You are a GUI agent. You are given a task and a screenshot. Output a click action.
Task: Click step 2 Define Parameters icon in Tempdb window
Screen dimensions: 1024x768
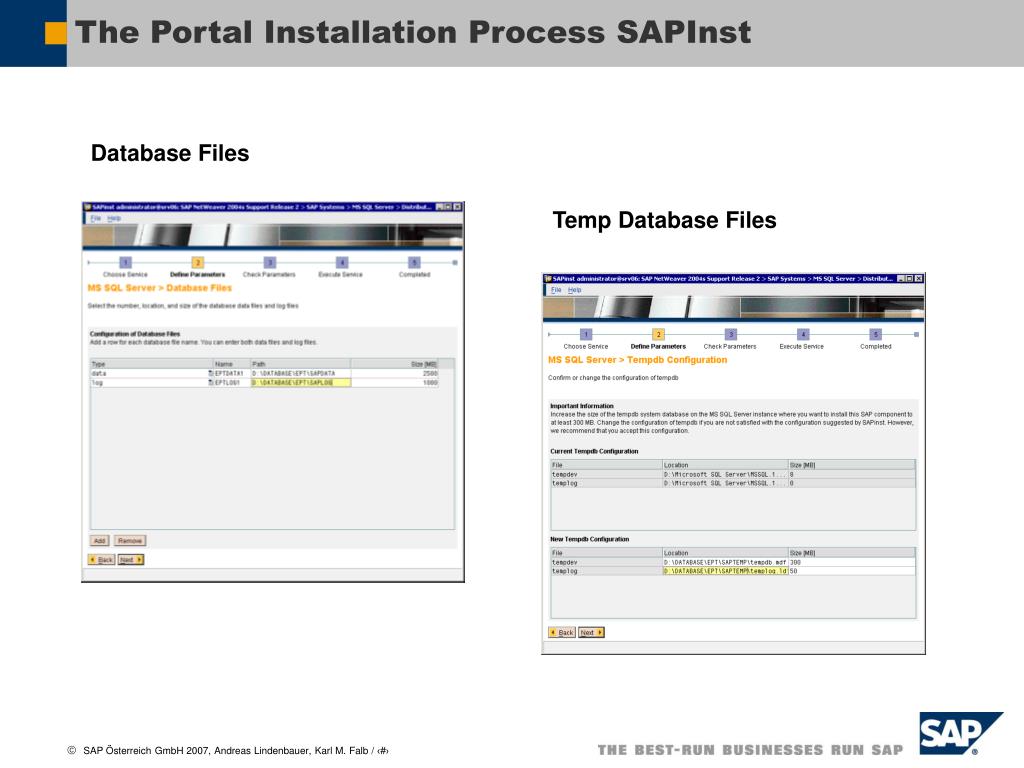[658, 334]
